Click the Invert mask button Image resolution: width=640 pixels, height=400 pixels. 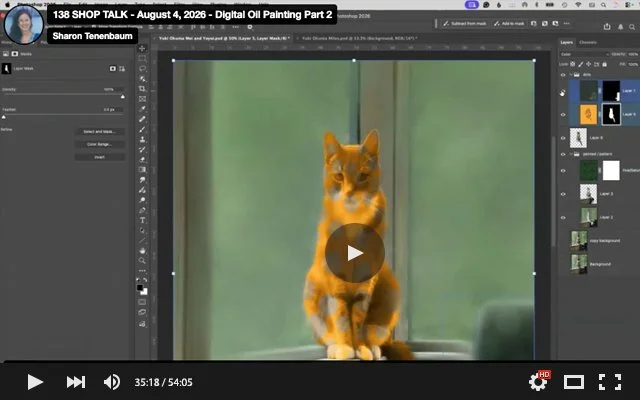point(100,157)
